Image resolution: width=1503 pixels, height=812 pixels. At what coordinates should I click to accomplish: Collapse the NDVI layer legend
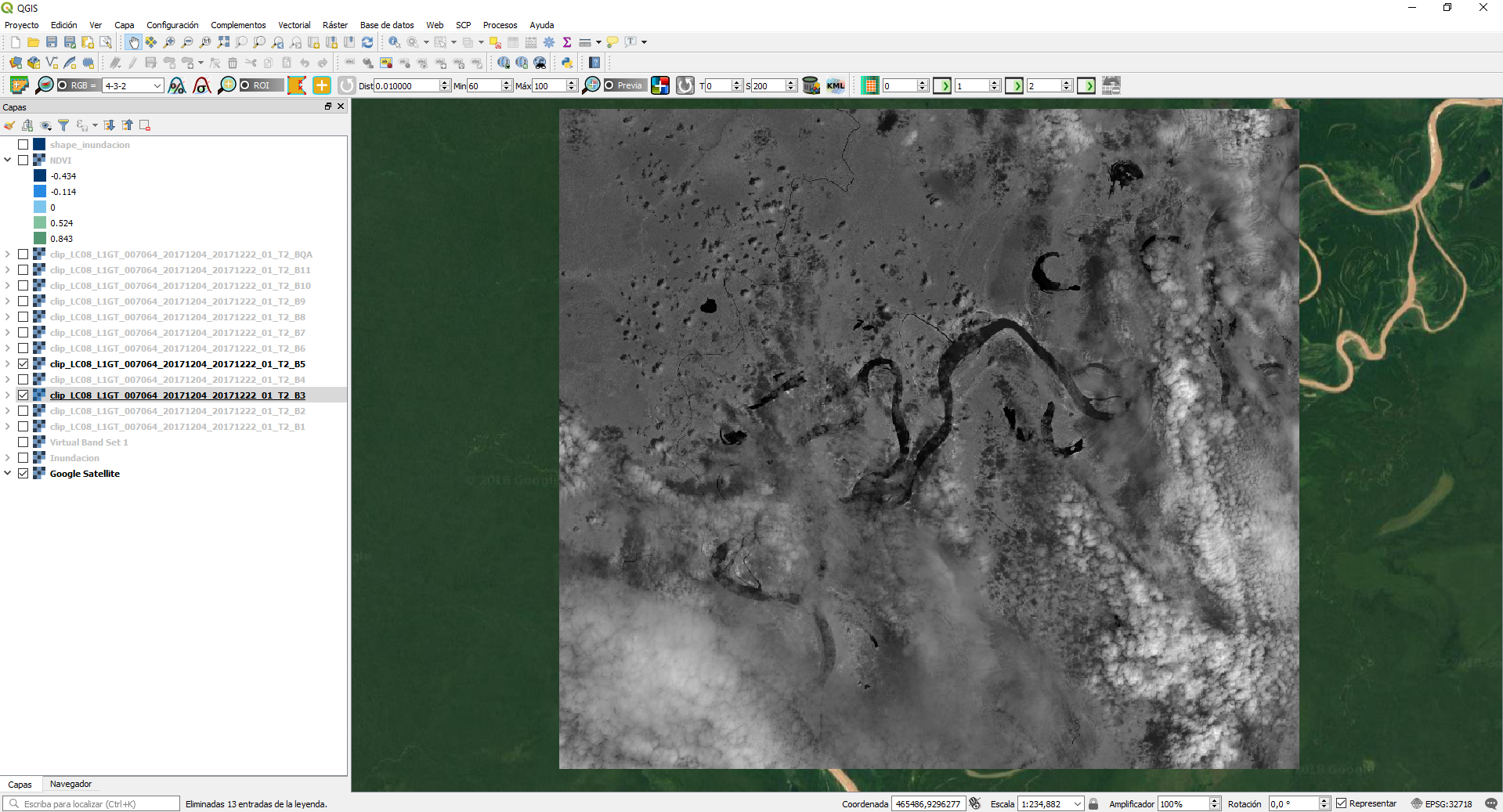tap(8, 161)
